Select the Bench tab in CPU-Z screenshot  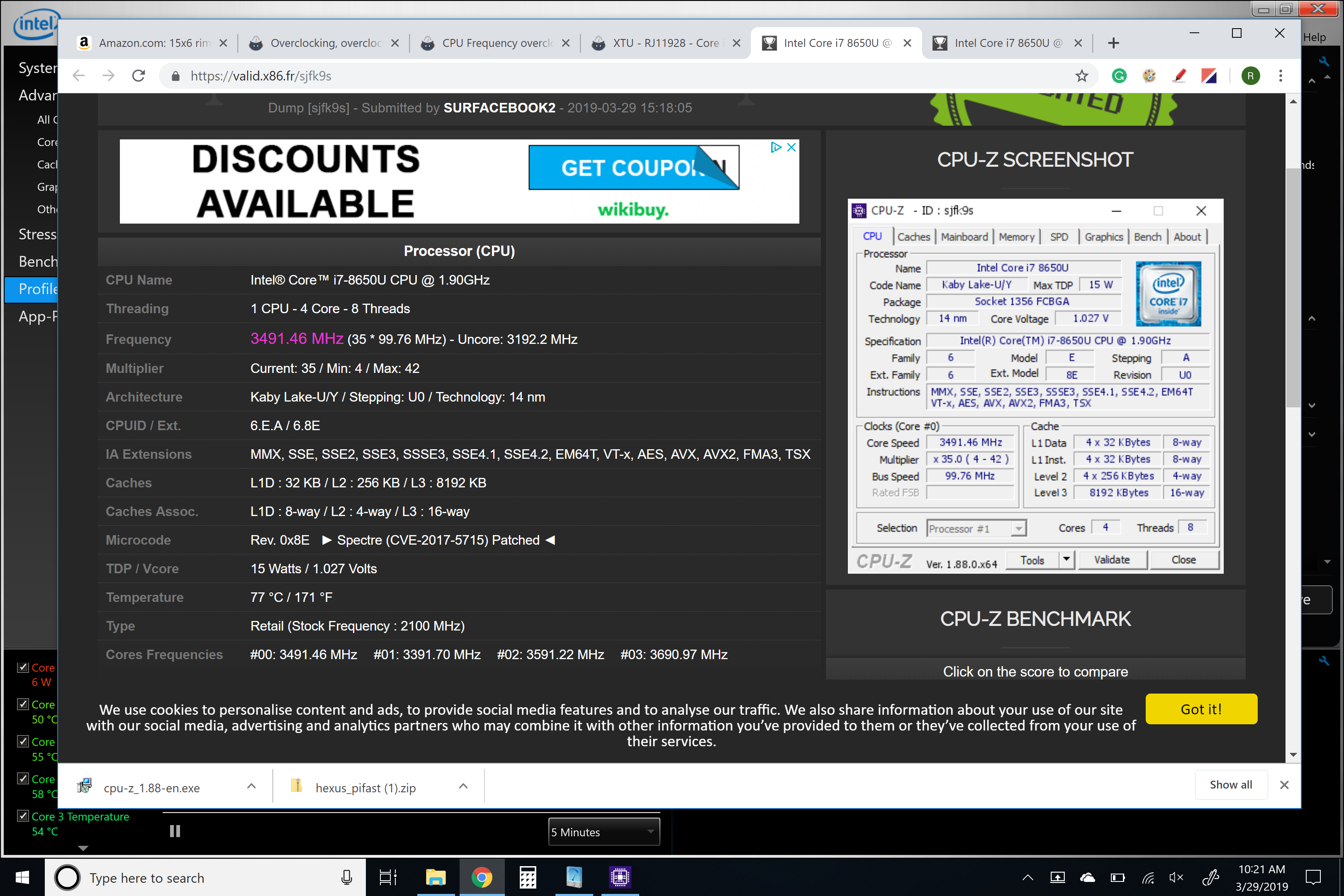pos(1147,236)
